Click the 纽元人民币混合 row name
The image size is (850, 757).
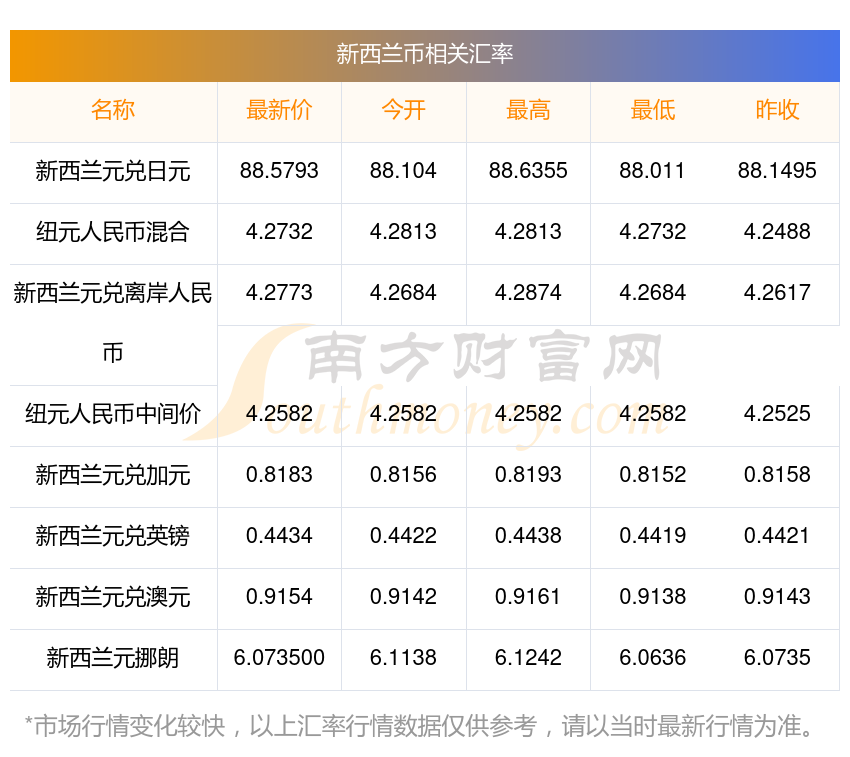(x=113, y=232)
